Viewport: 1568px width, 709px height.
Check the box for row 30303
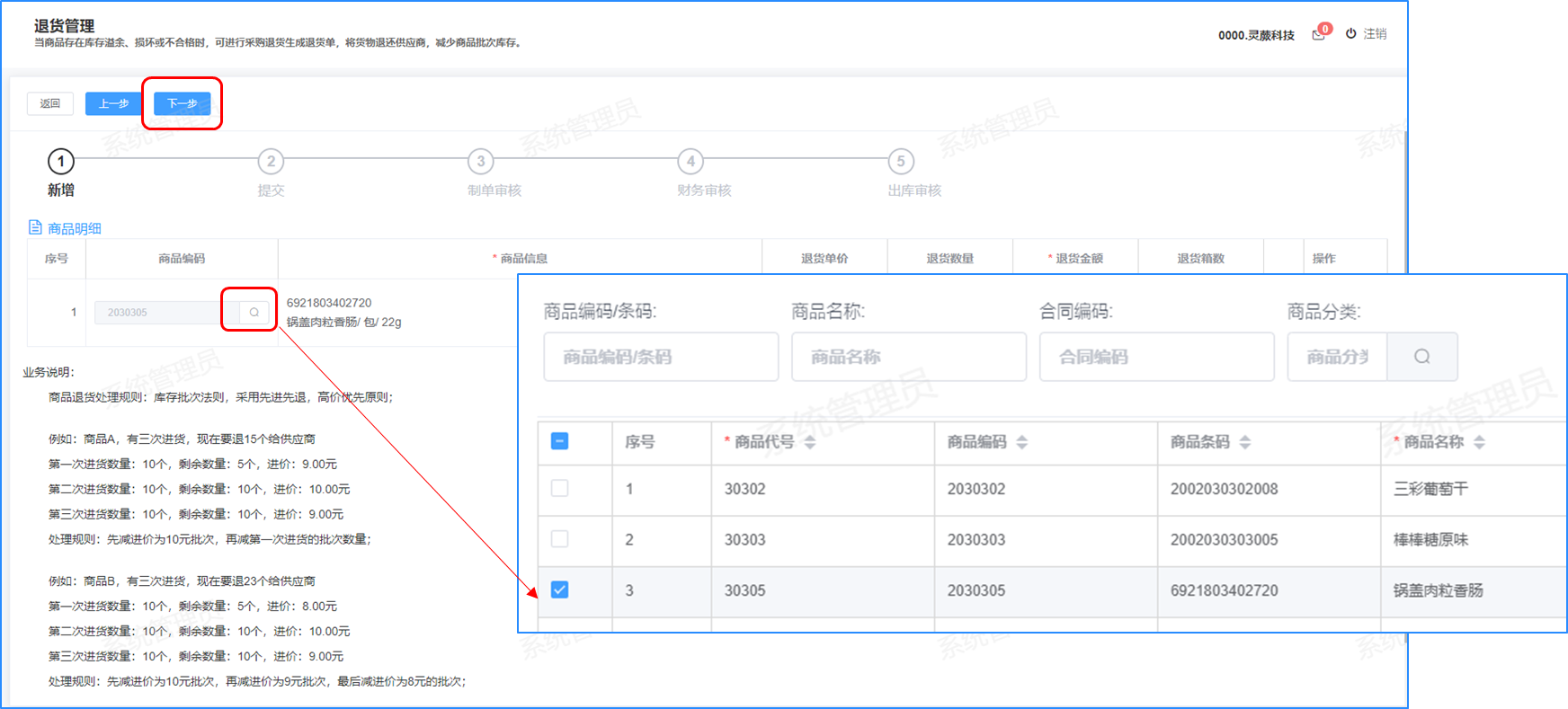coord(559,539)
